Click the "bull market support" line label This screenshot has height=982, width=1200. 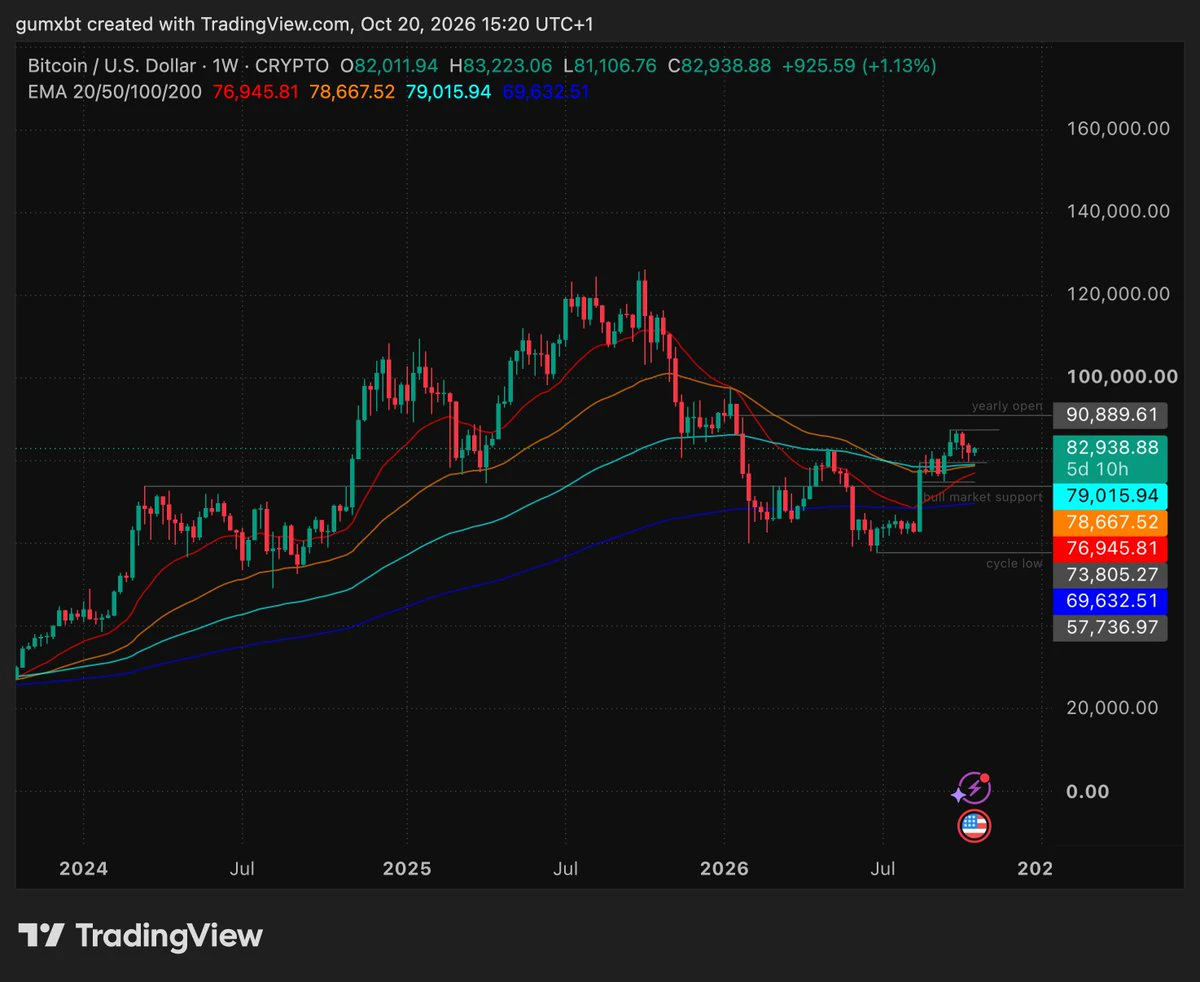(x=983, y=497)
